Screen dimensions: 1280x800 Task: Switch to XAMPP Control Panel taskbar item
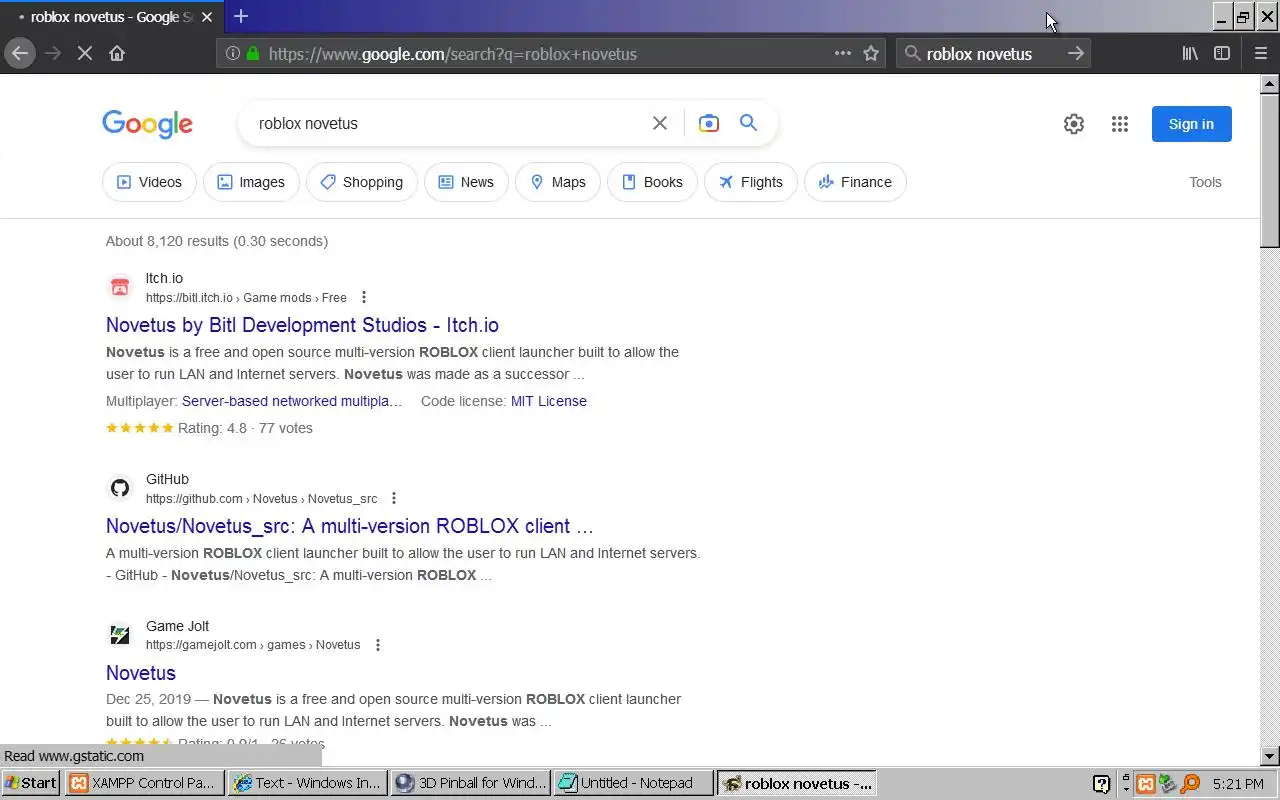click(144, 783)
